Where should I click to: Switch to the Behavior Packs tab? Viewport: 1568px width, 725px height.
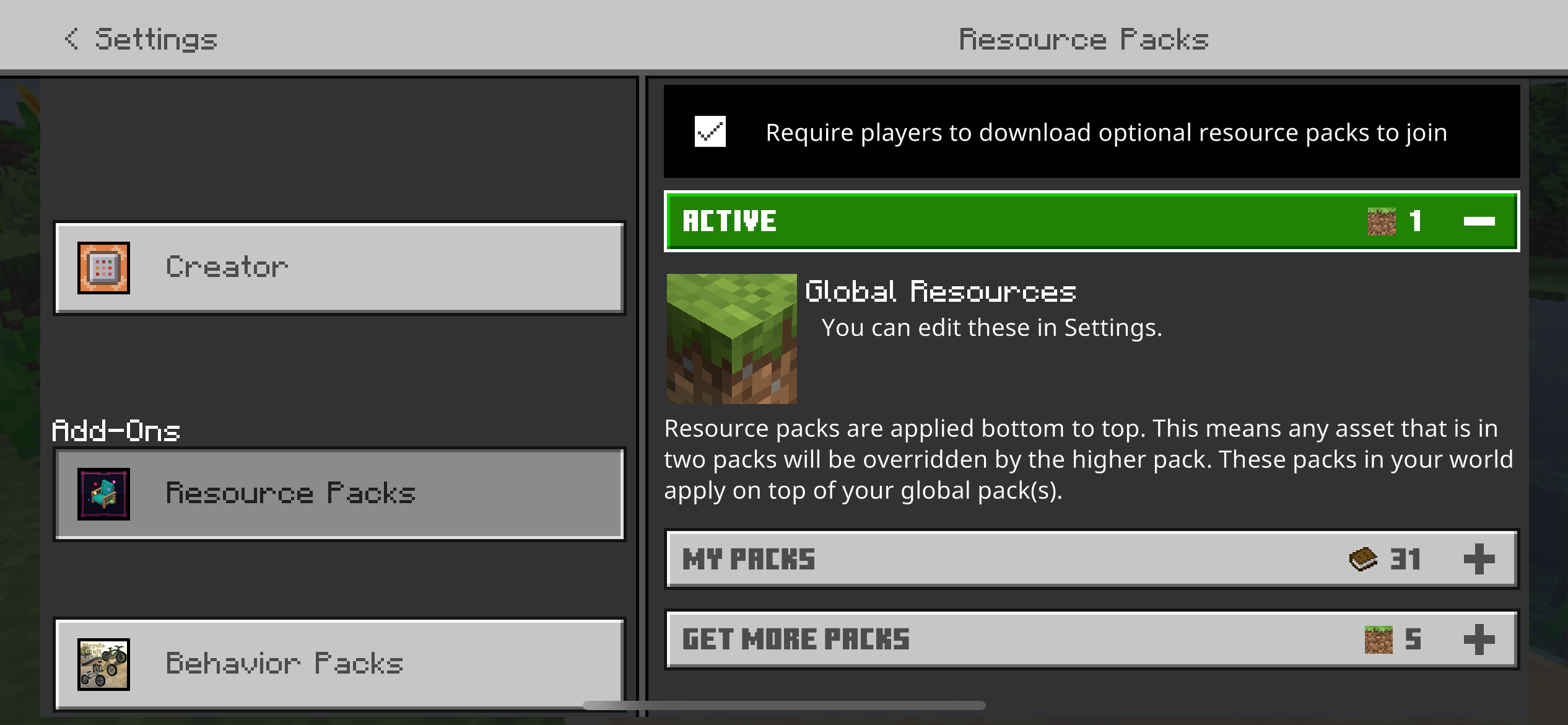pos(339,664)
